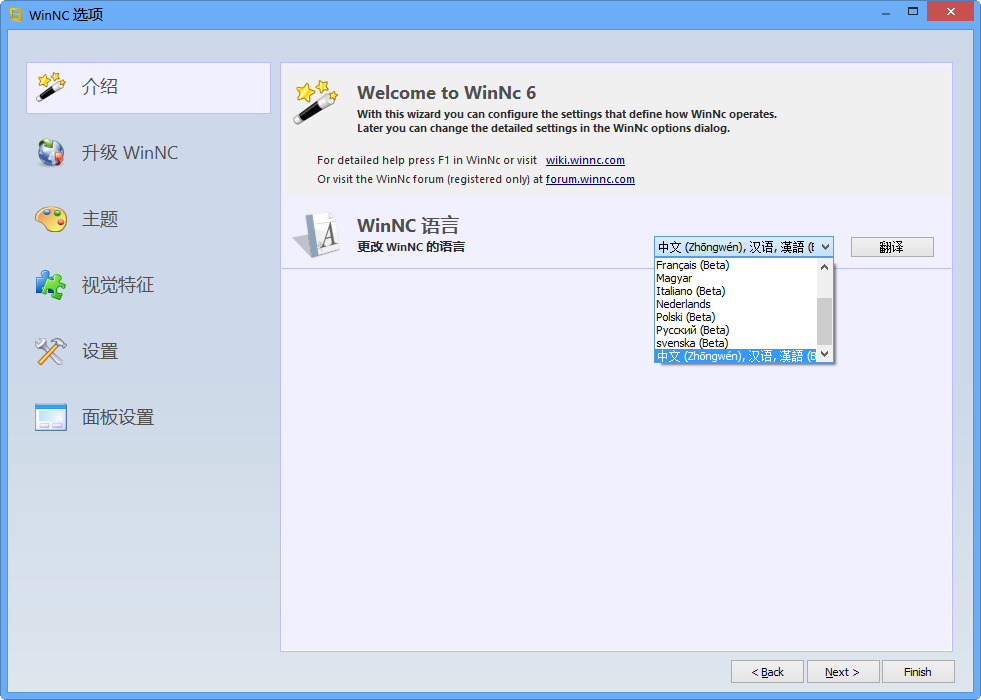Viewport: 981px width, 700px height.
Task: Click the Finish button
Action: (918, 672)
